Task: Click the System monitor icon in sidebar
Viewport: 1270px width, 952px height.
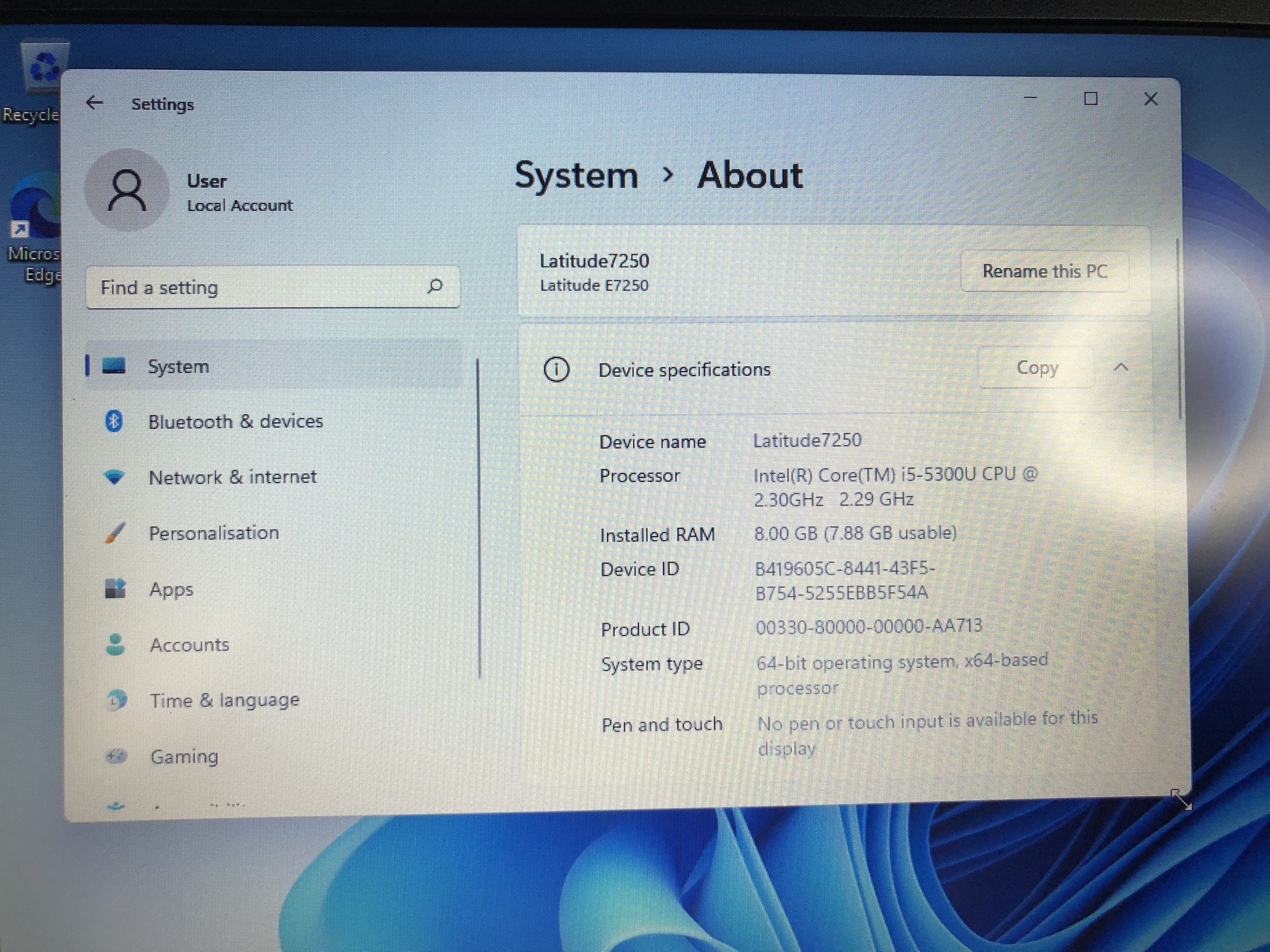Action: click(x=114, y=365)
